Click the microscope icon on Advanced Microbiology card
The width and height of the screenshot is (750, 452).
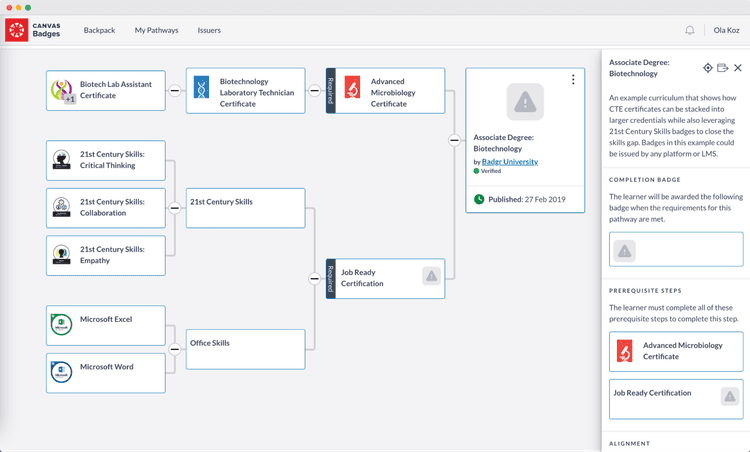[x=352, y=87]
